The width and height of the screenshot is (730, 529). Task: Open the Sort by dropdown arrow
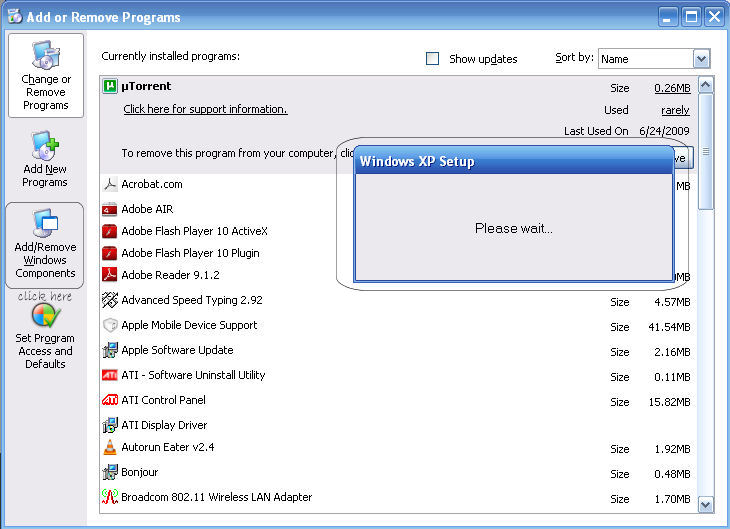702,59
